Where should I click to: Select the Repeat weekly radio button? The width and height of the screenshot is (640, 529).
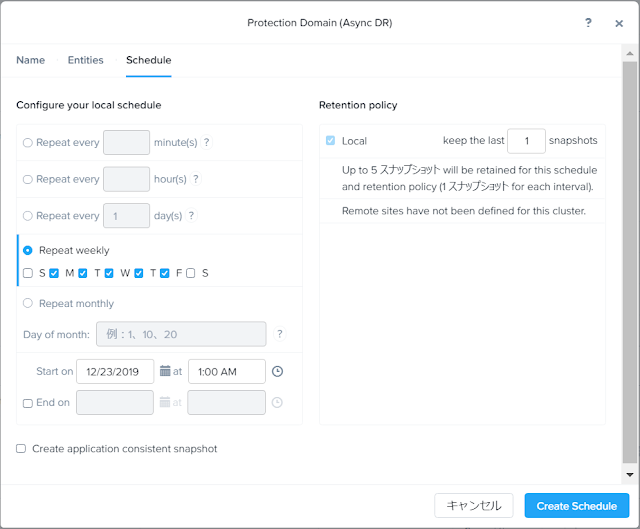point(28,250)
